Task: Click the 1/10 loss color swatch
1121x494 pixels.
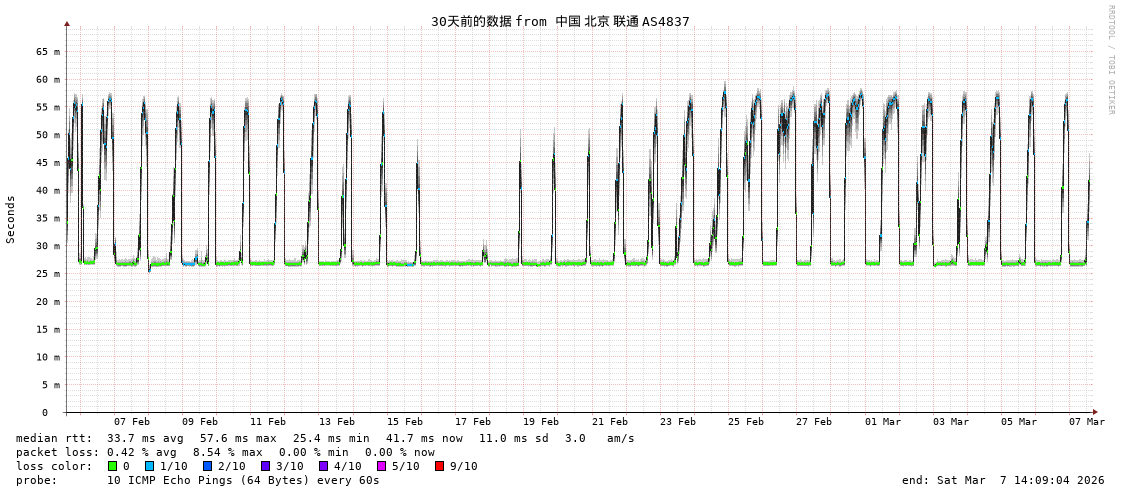Action: [149, 466]
